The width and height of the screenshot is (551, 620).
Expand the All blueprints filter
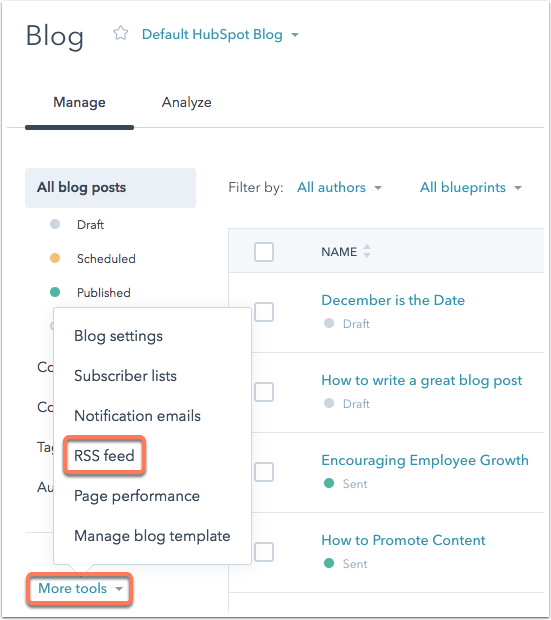[x=471, y=187]
